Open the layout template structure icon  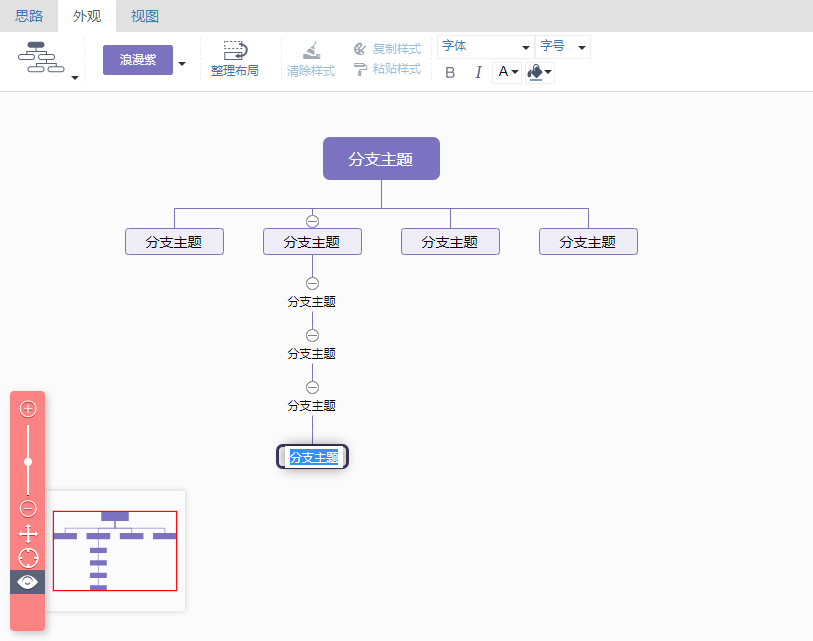pyautogui.click(x=41, y=58)
